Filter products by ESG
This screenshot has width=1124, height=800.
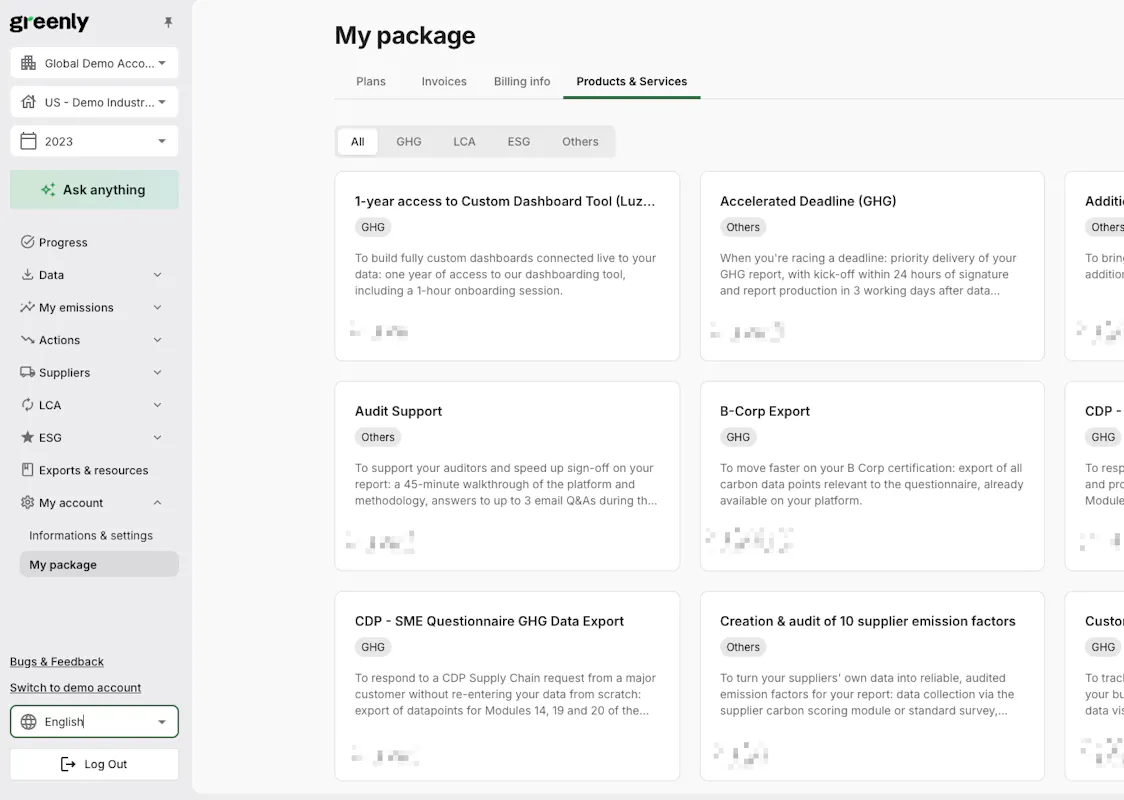(518, 142)
